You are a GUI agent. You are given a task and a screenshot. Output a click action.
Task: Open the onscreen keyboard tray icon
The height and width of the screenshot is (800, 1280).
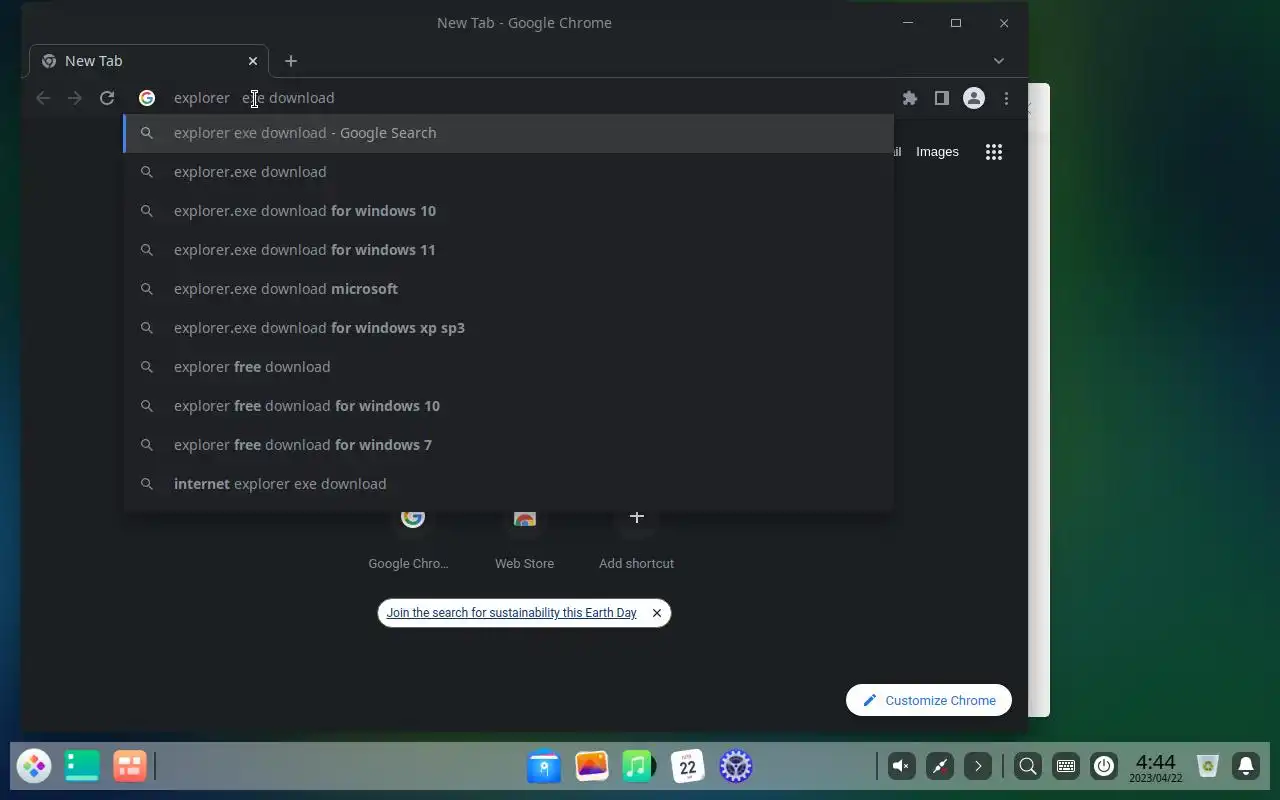click(1066, 767)
